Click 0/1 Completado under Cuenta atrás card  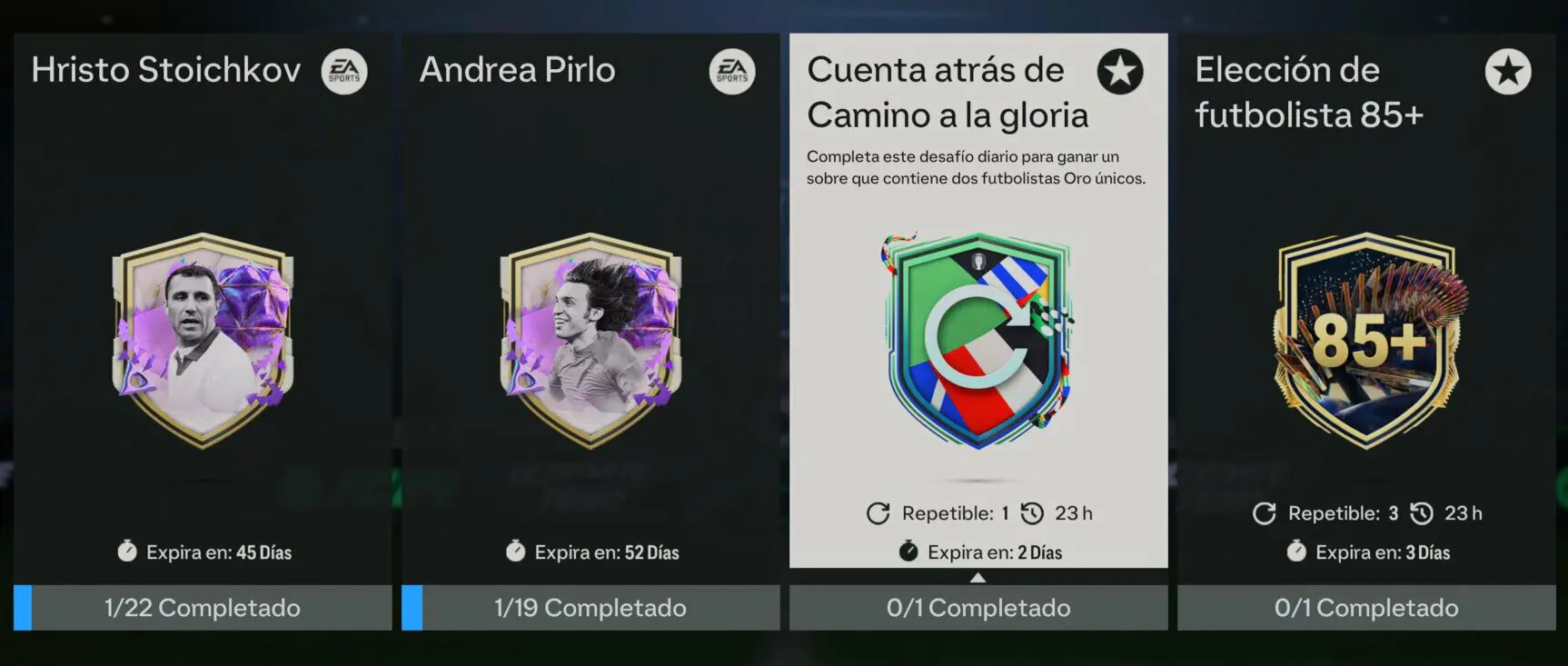(978, 608)
